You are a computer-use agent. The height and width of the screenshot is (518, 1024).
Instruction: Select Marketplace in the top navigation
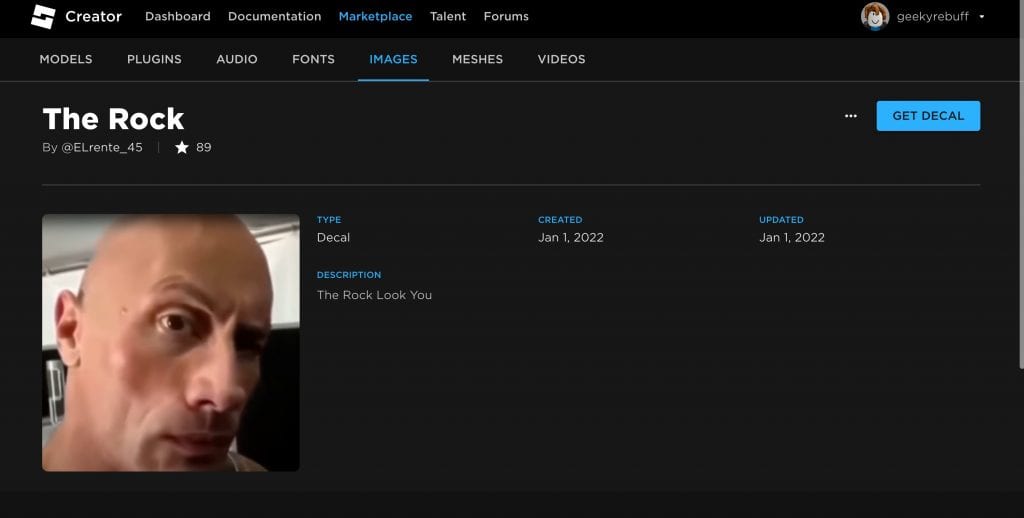point(376,16)
